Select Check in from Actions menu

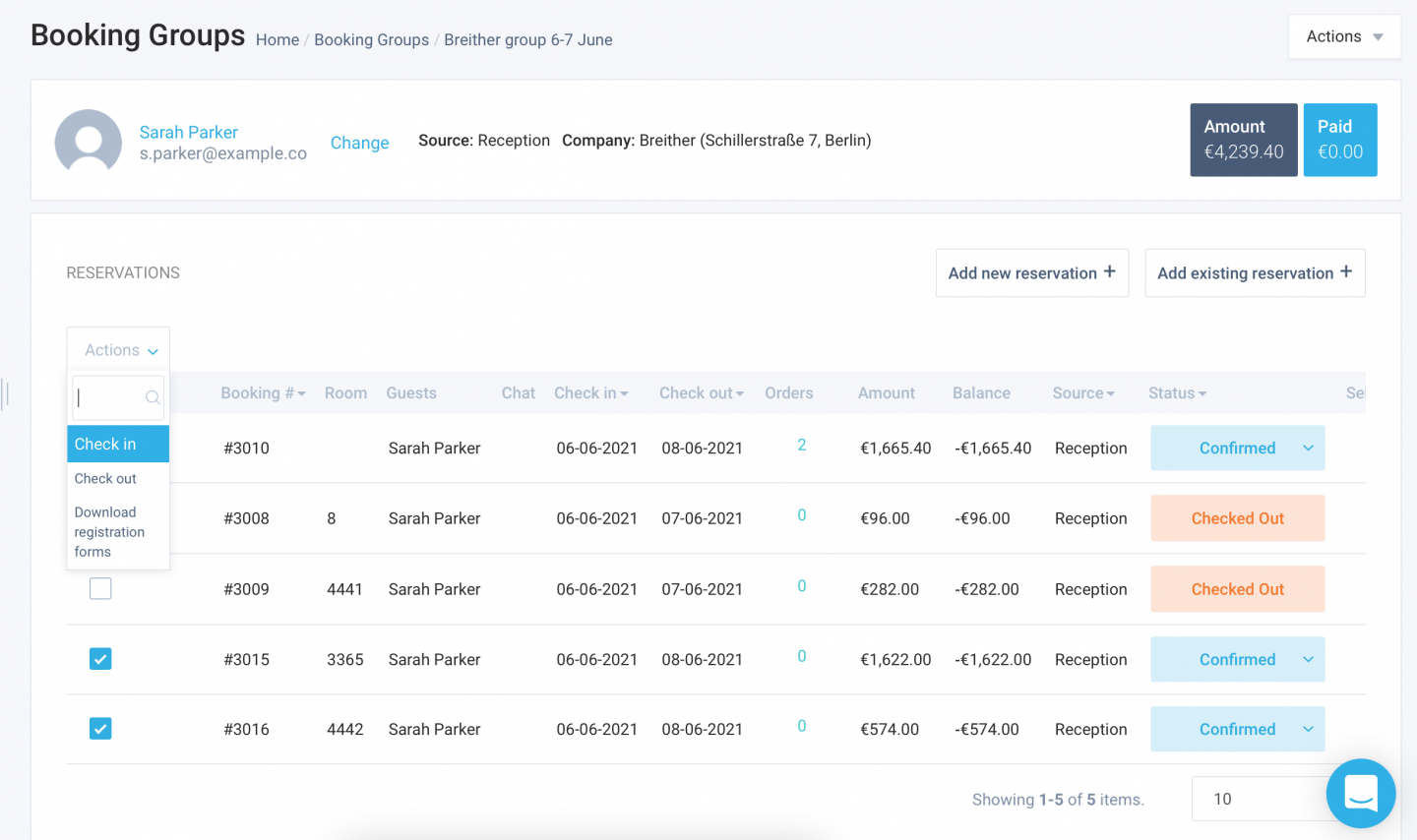tap(118, 444)
